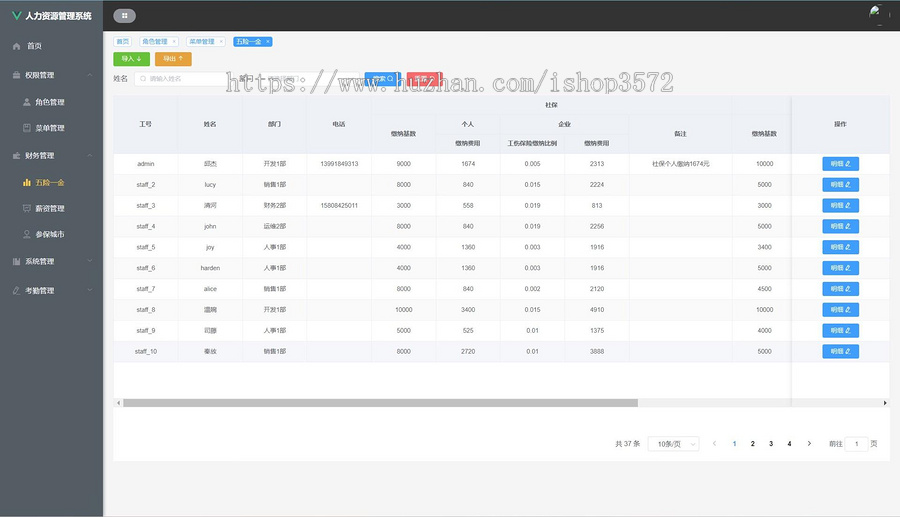Click 明细 button in staff_8 row
This screenshot has height=517, width=900.
pos(840,309)
